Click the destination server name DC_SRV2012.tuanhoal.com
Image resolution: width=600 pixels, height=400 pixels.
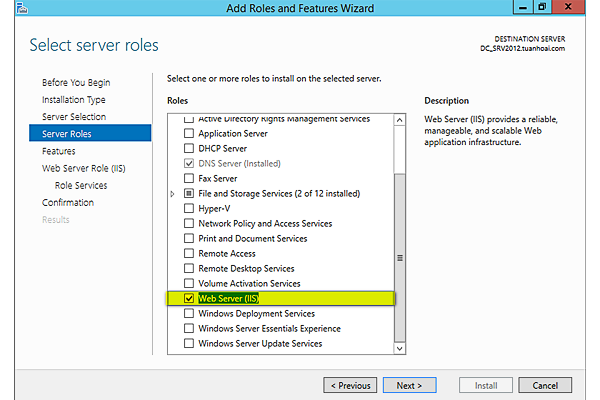point(523,49)
